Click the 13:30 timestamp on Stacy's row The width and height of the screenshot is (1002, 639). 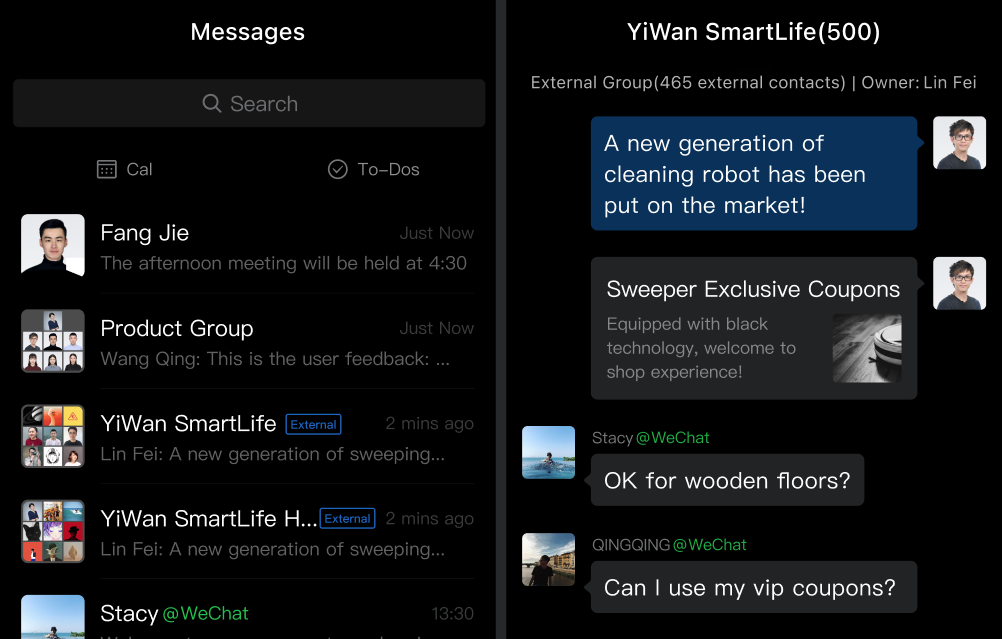pyautogui.click(x=452, y=613)
